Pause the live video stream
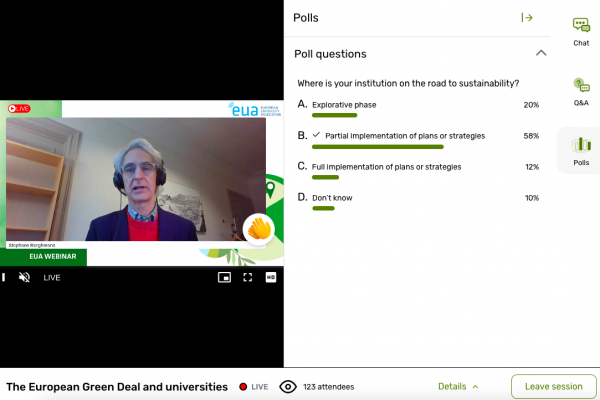The image size is (600, 400). pos(3,277)
